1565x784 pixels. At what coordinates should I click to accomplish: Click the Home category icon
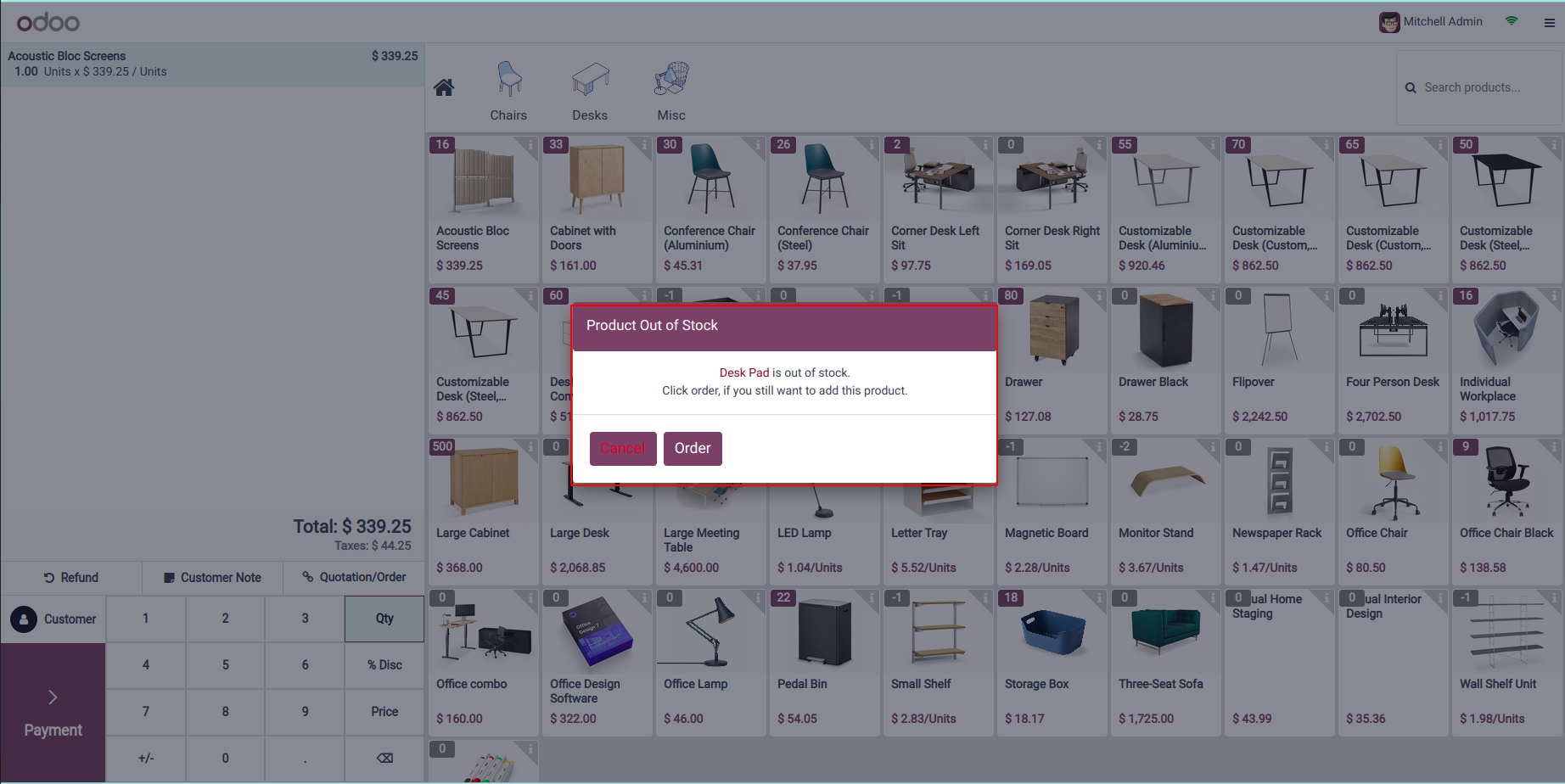pos(444,87)
